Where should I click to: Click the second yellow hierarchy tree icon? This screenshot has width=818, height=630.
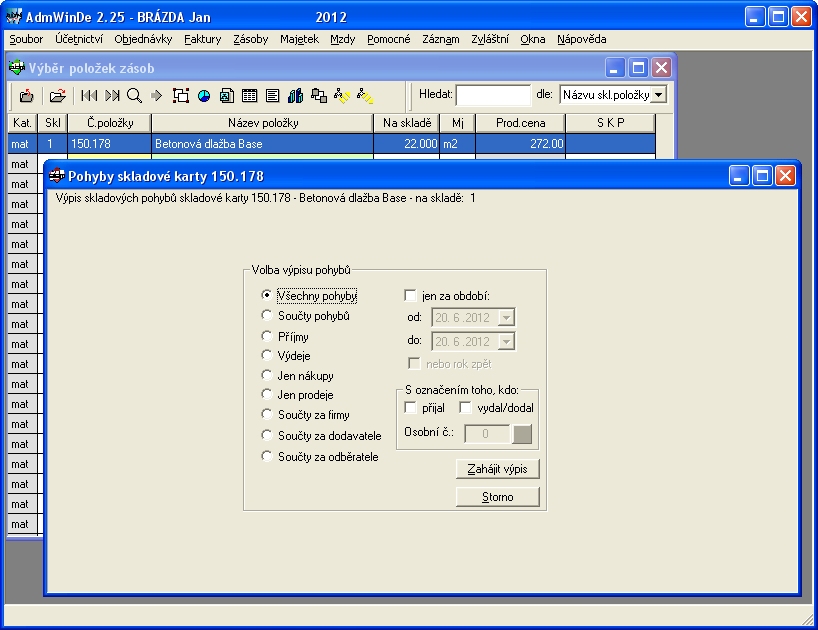(x=365, y=95)
